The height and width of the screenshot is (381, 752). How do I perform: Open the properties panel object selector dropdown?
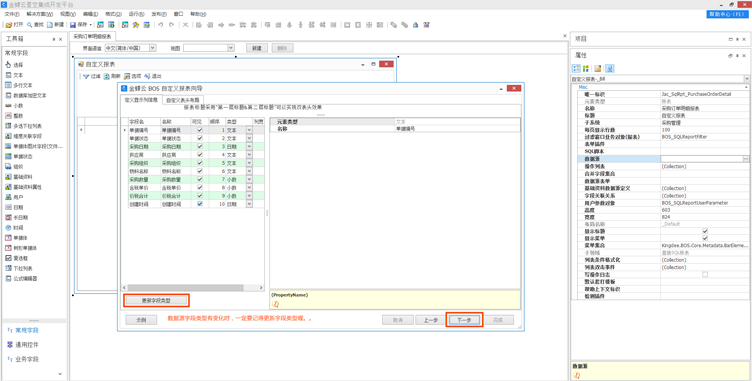tap(747, 78)
